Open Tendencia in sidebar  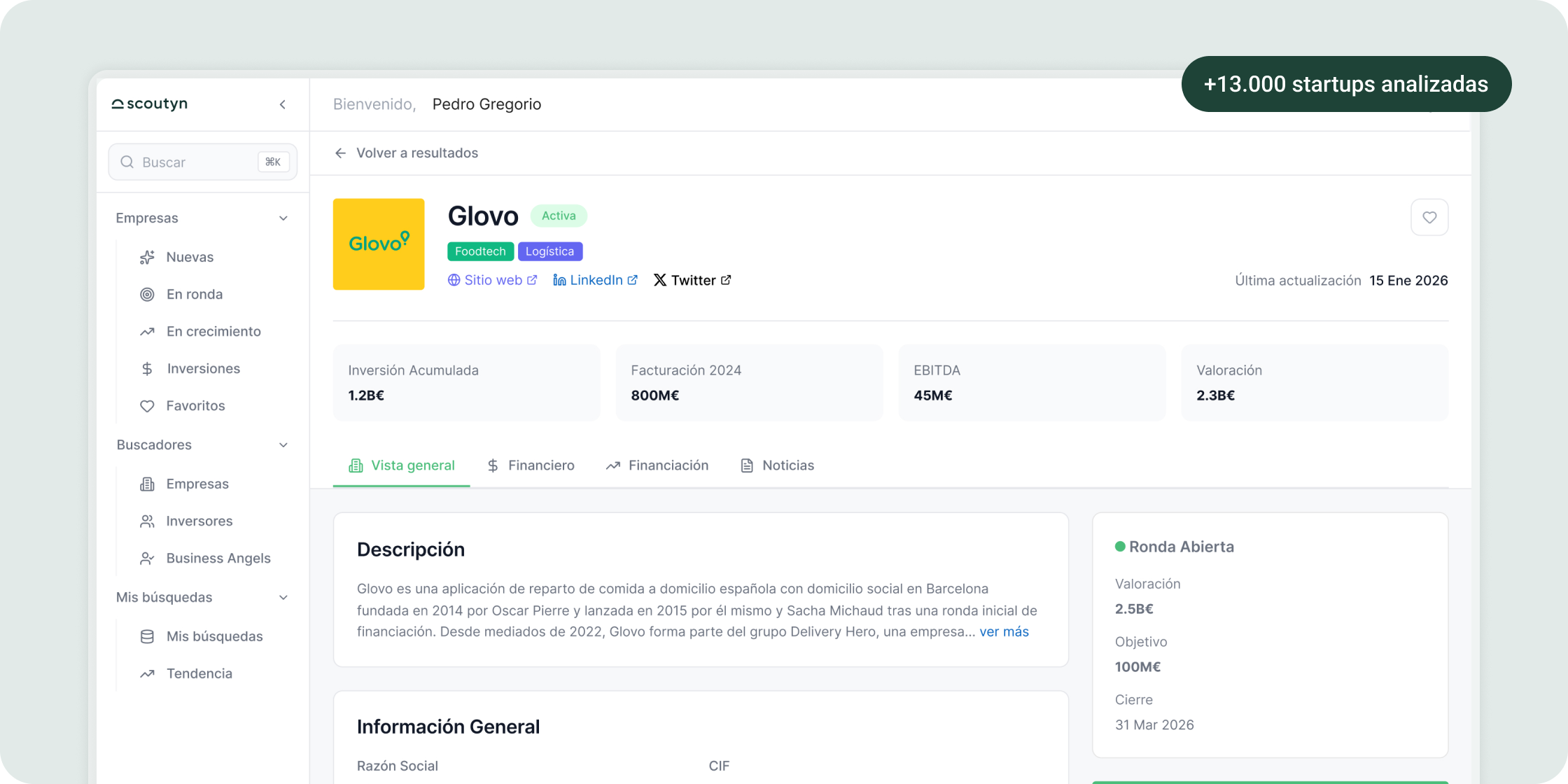186,673
